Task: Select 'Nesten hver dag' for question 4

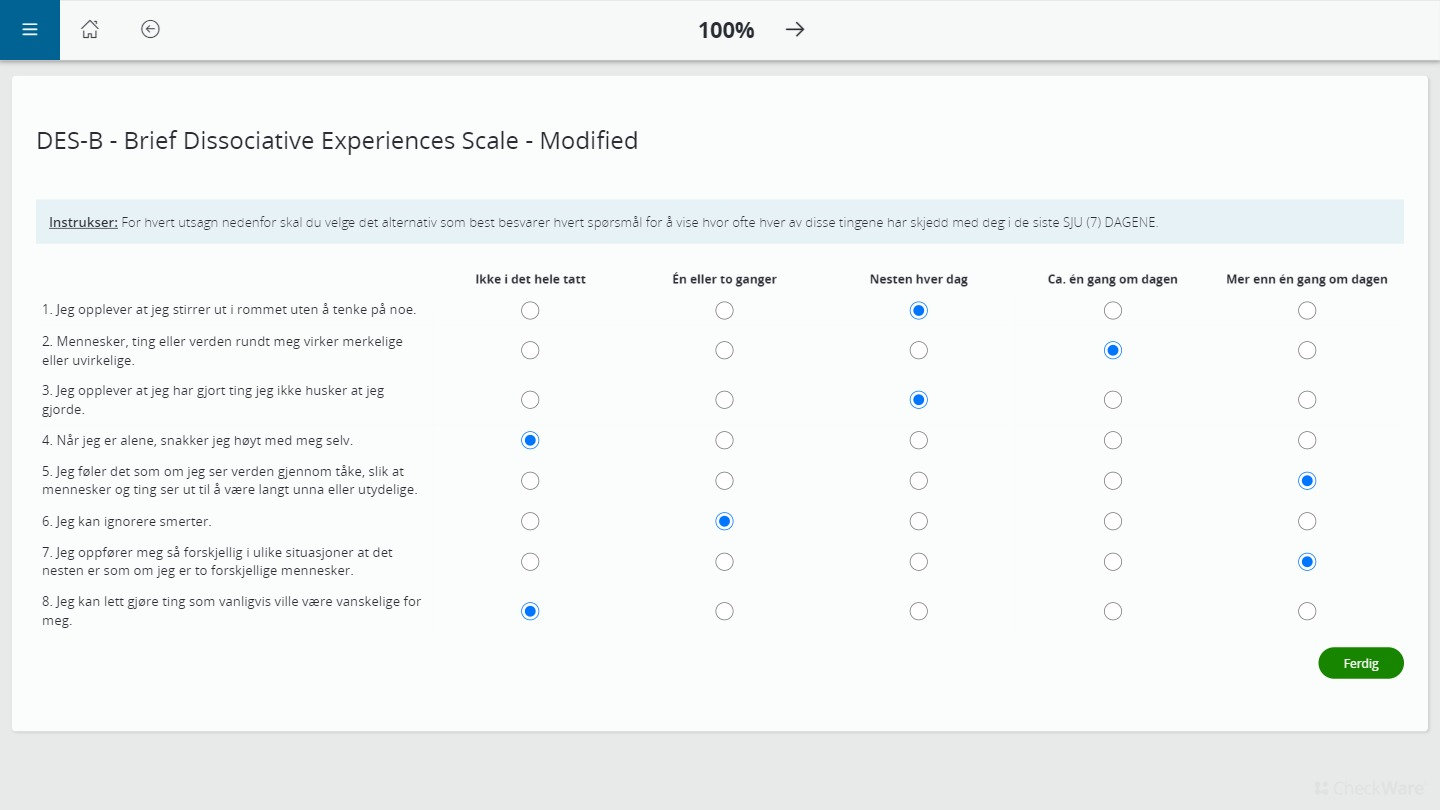Action: point(918,440)
